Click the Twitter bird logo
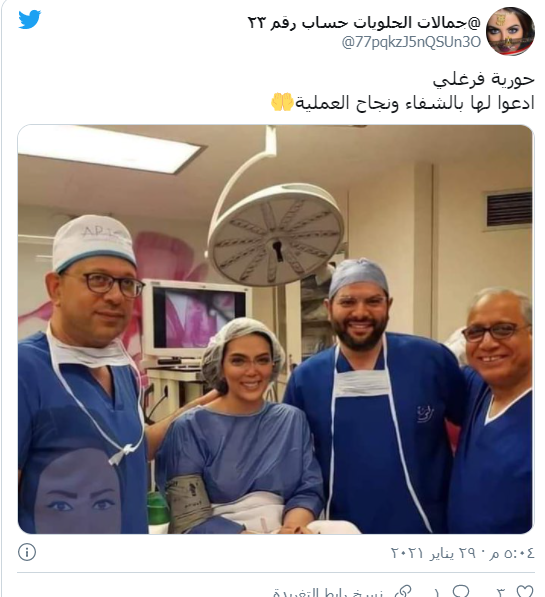The image size is (545, 597). coord(30,19)
